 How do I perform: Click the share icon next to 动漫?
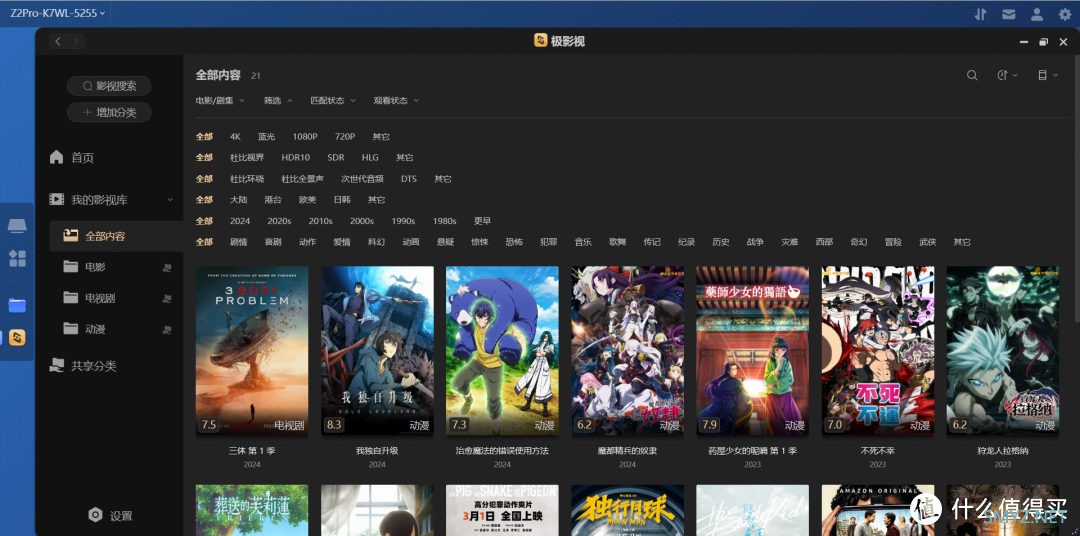(x=167, y=330)
